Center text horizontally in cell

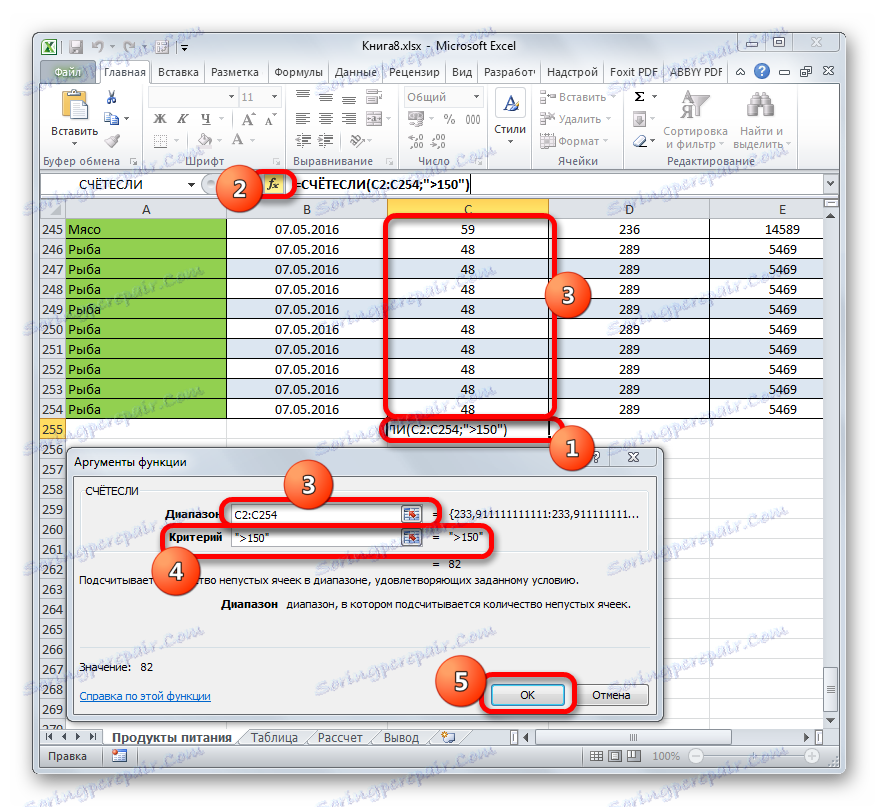[x=326, y=119]
